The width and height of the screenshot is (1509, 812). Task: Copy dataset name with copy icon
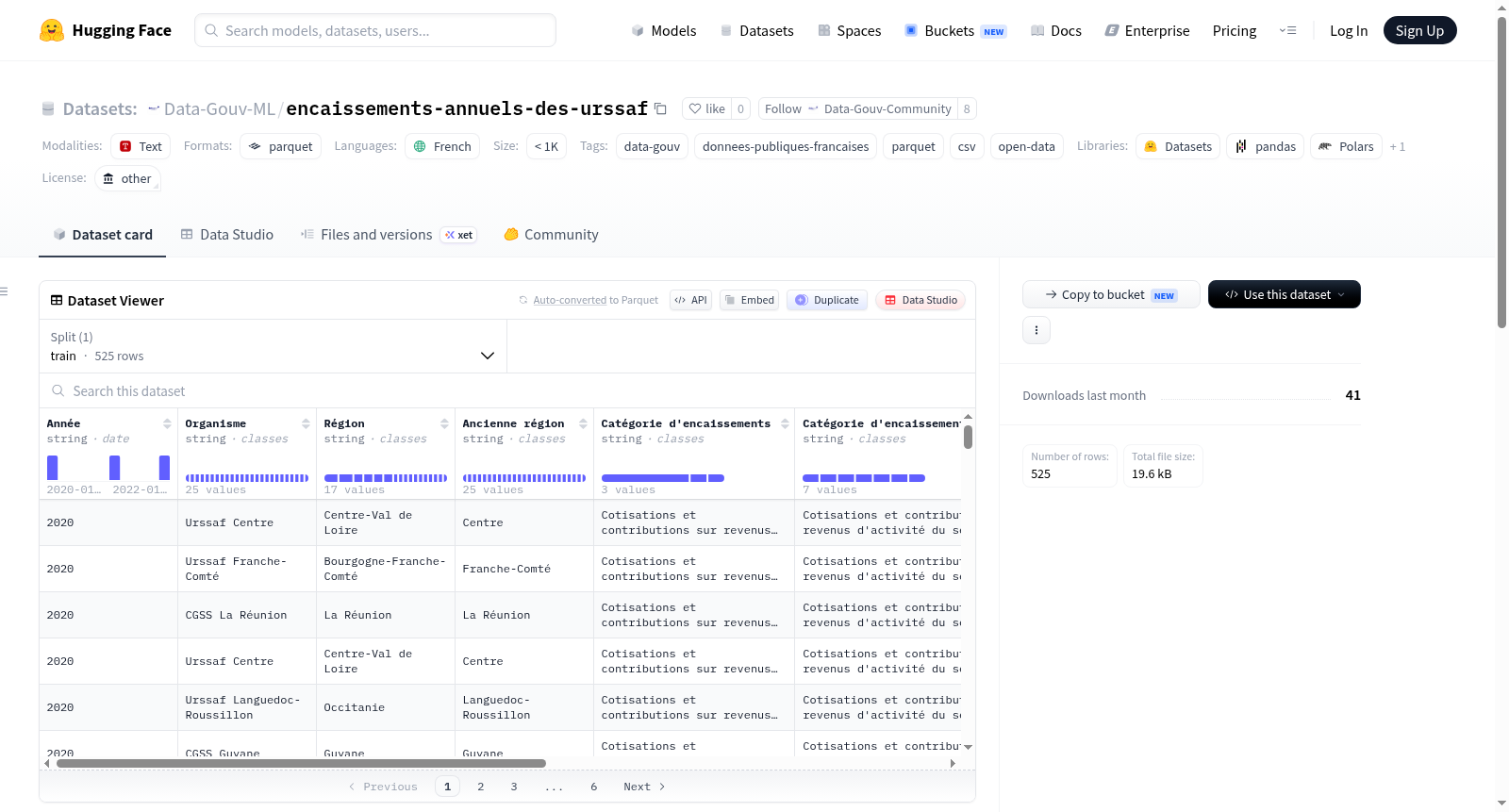pos(660,108)
